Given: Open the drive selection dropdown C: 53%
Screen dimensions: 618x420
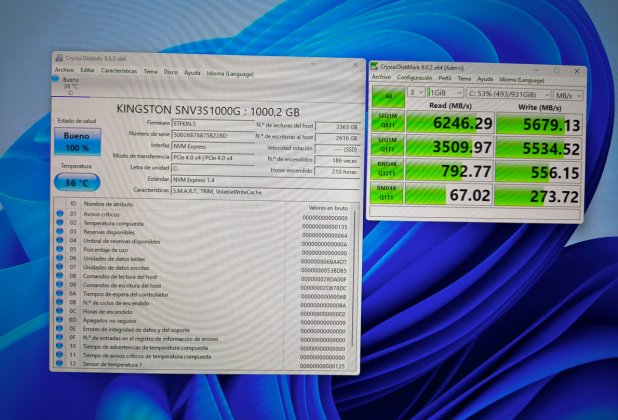Looking at the screenshot, I should pyautogui.click(x=508, y=95).
